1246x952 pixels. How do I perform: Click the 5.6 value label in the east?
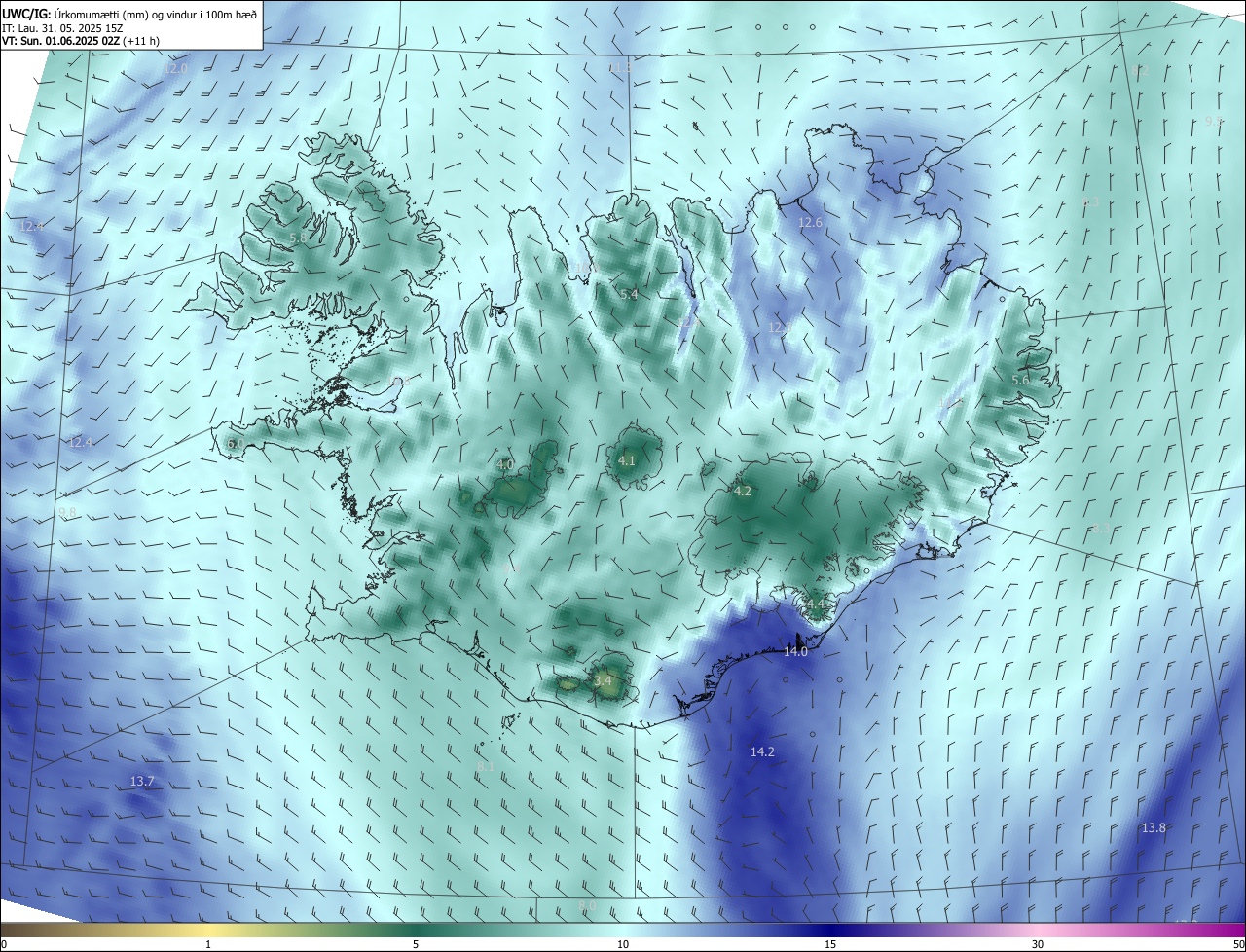point(1020,381)
